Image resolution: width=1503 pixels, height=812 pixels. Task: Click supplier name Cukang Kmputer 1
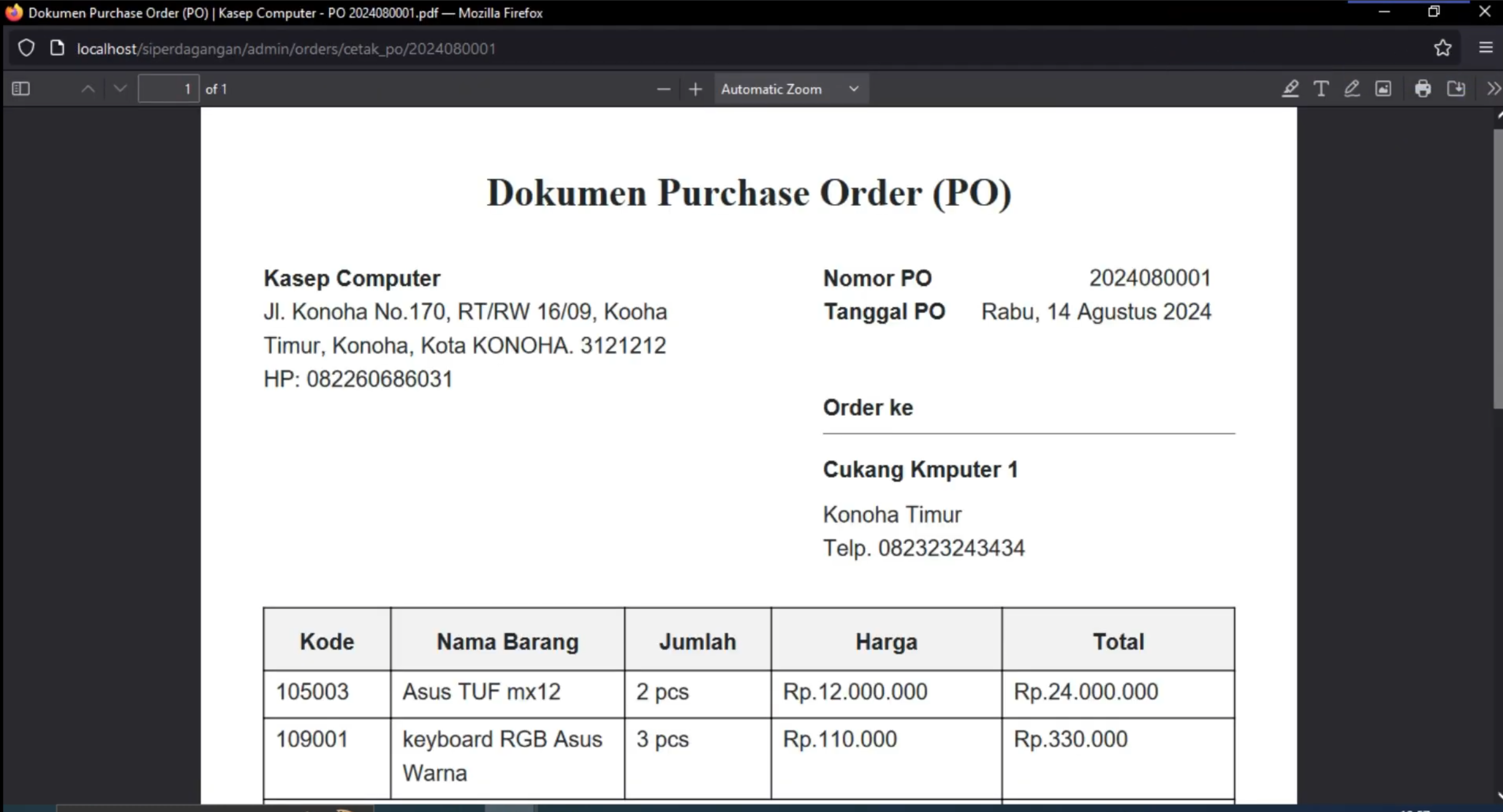(920, 470)
